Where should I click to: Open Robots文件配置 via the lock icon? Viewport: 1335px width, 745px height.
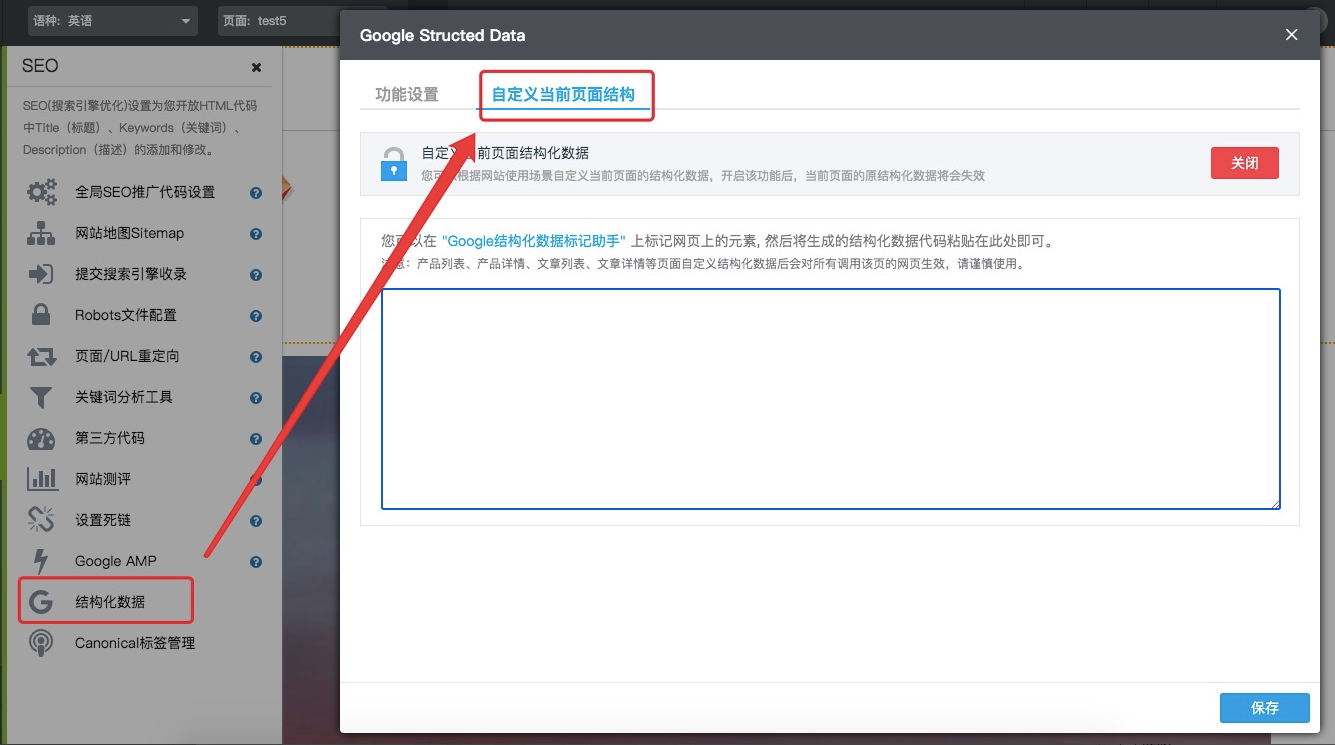point(42,314)
